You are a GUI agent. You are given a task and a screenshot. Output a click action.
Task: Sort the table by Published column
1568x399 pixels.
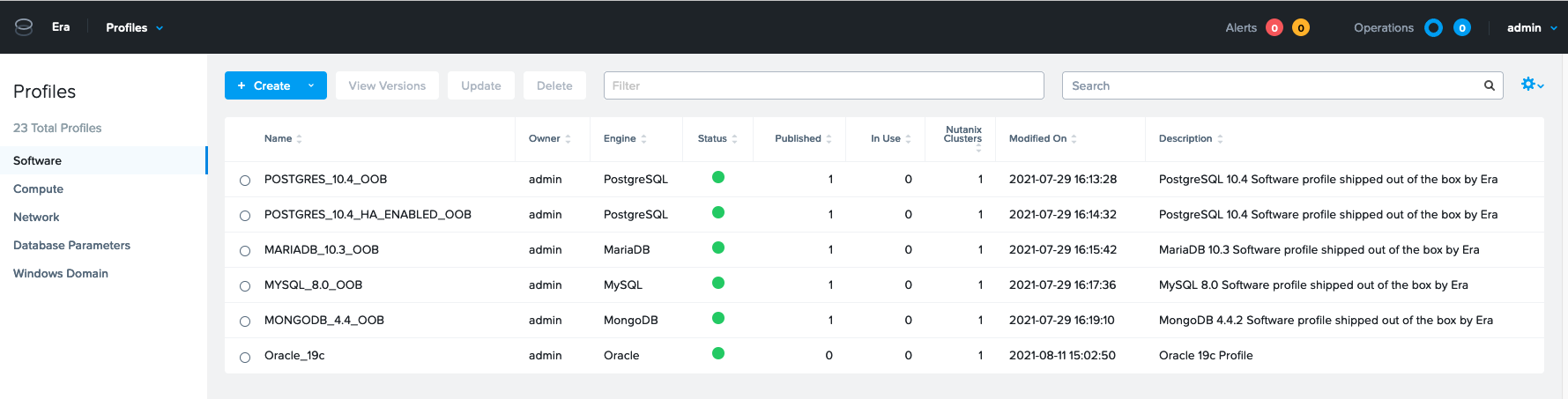(803, 139)
